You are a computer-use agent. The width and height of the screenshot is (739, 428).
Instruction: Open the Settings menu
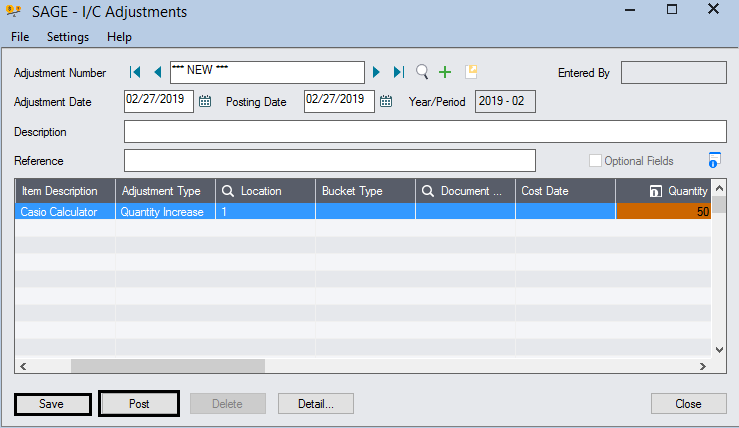[68, 37]
